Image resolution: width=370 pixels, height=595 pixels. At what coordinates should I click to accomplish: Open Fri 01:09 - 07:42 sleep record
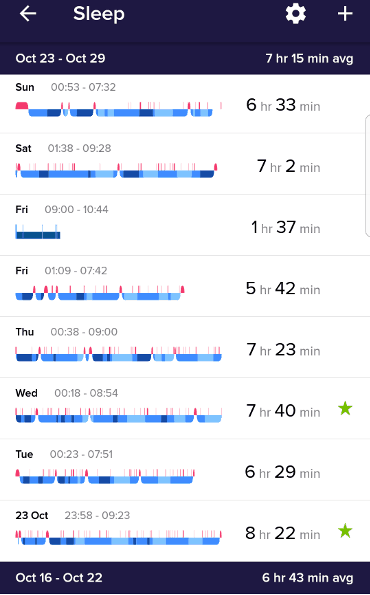pyautogui.click(x=185, y=286)
